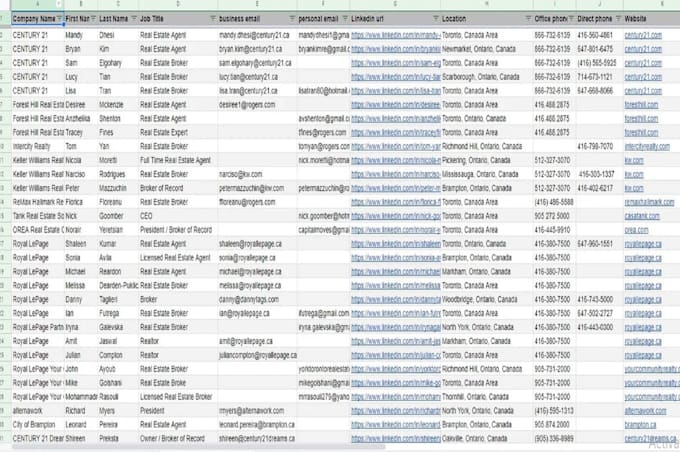Open the Last Name column filter
Image resolution: width=680 pixels, height=452 pixels.
point(134,19)
